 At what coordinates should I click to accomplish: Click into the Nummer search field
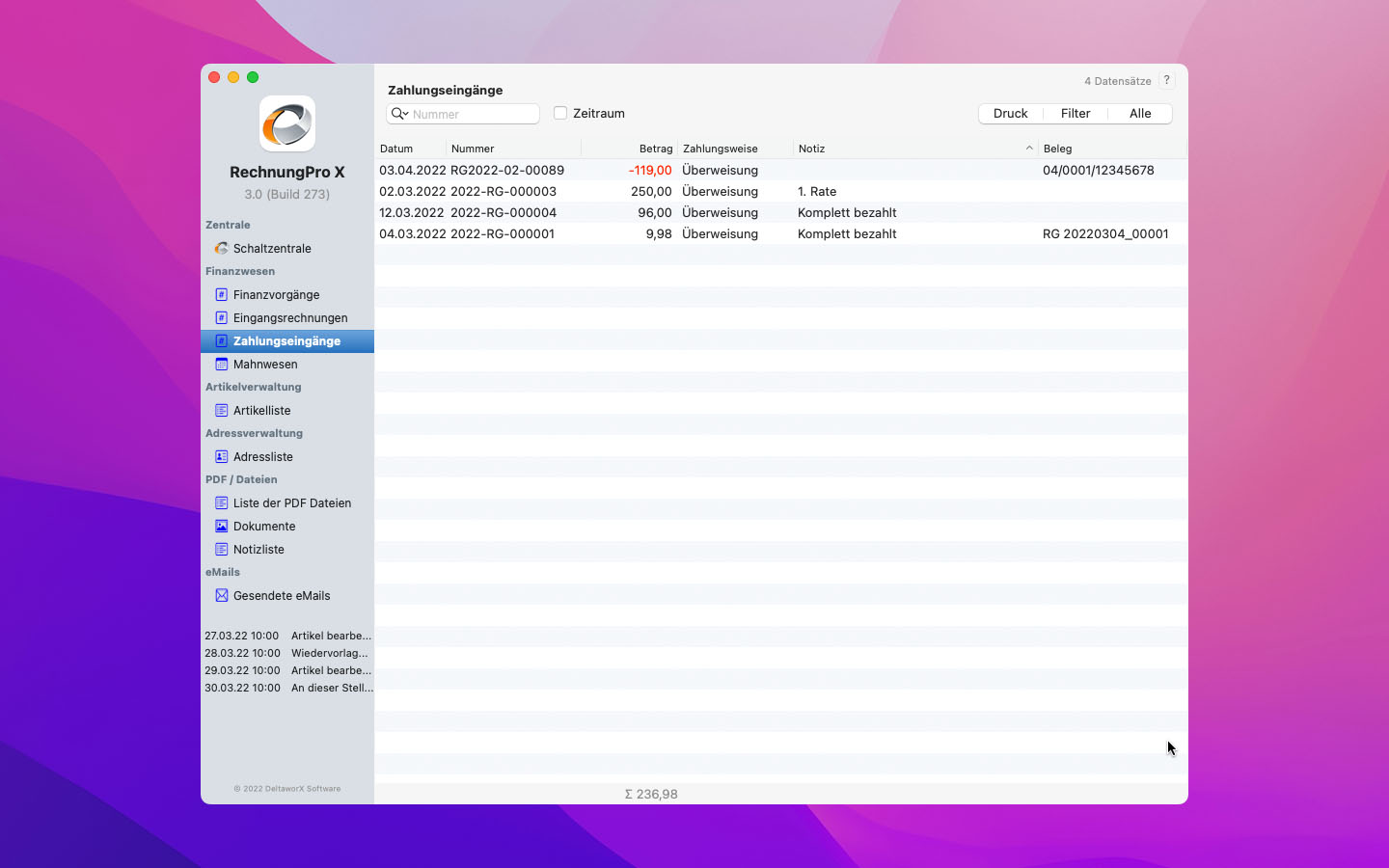473,114
